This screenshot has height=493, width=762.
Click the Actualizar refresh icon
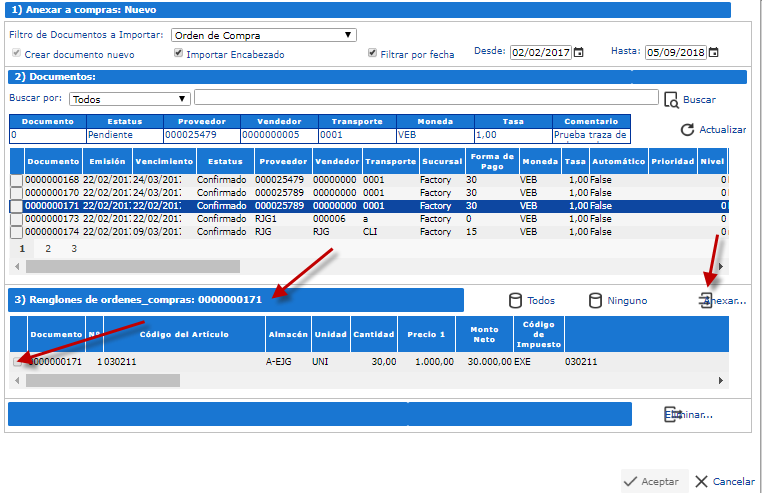[x=687, y=130]
